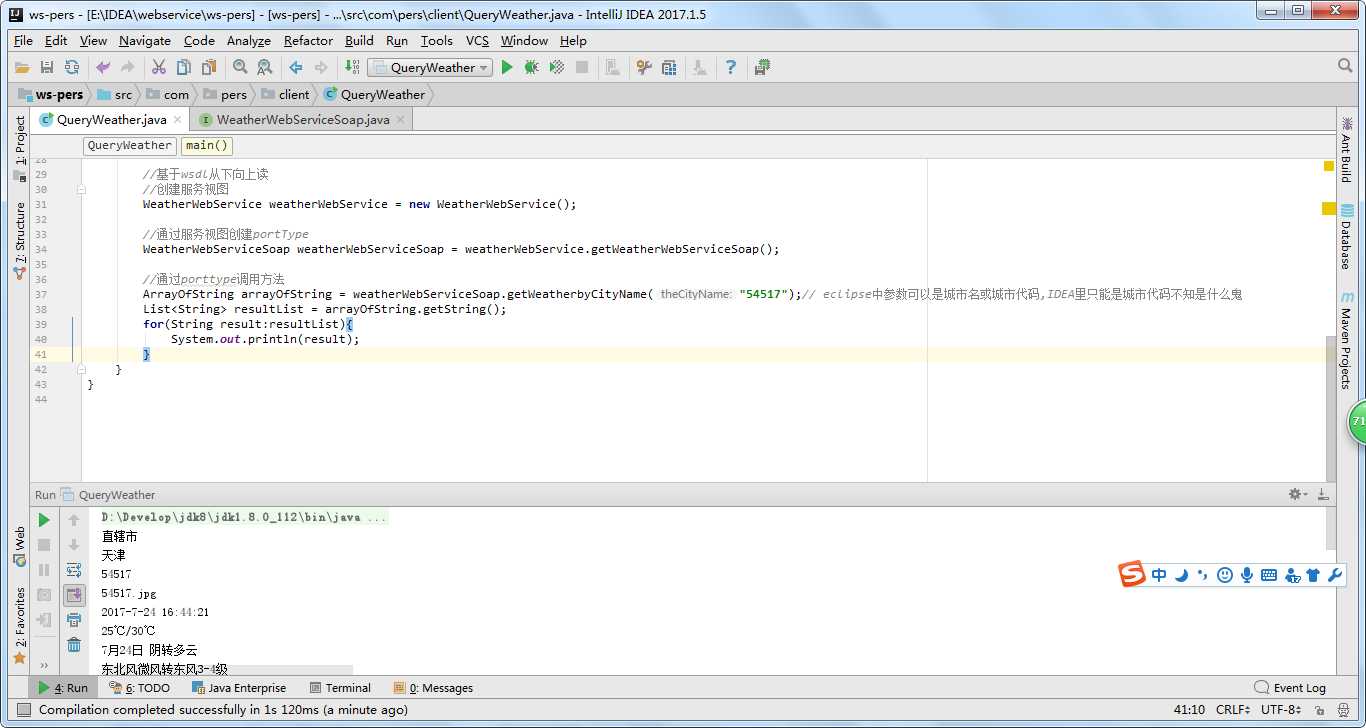Click Up the Stack Trace arrow in the Run panel

[x=74, y=520]
